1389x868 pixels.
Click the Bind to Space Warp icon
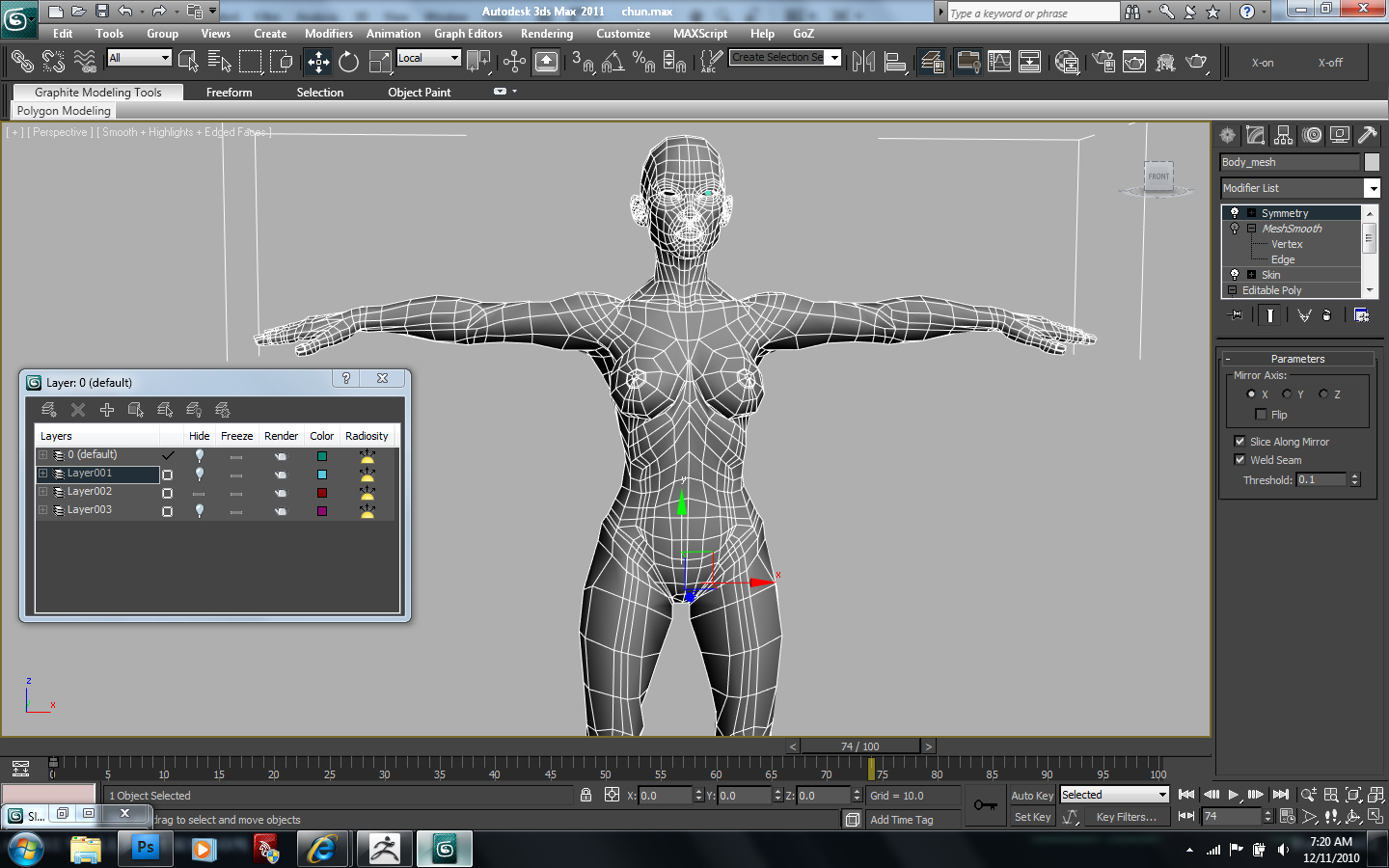coord(85,62)
